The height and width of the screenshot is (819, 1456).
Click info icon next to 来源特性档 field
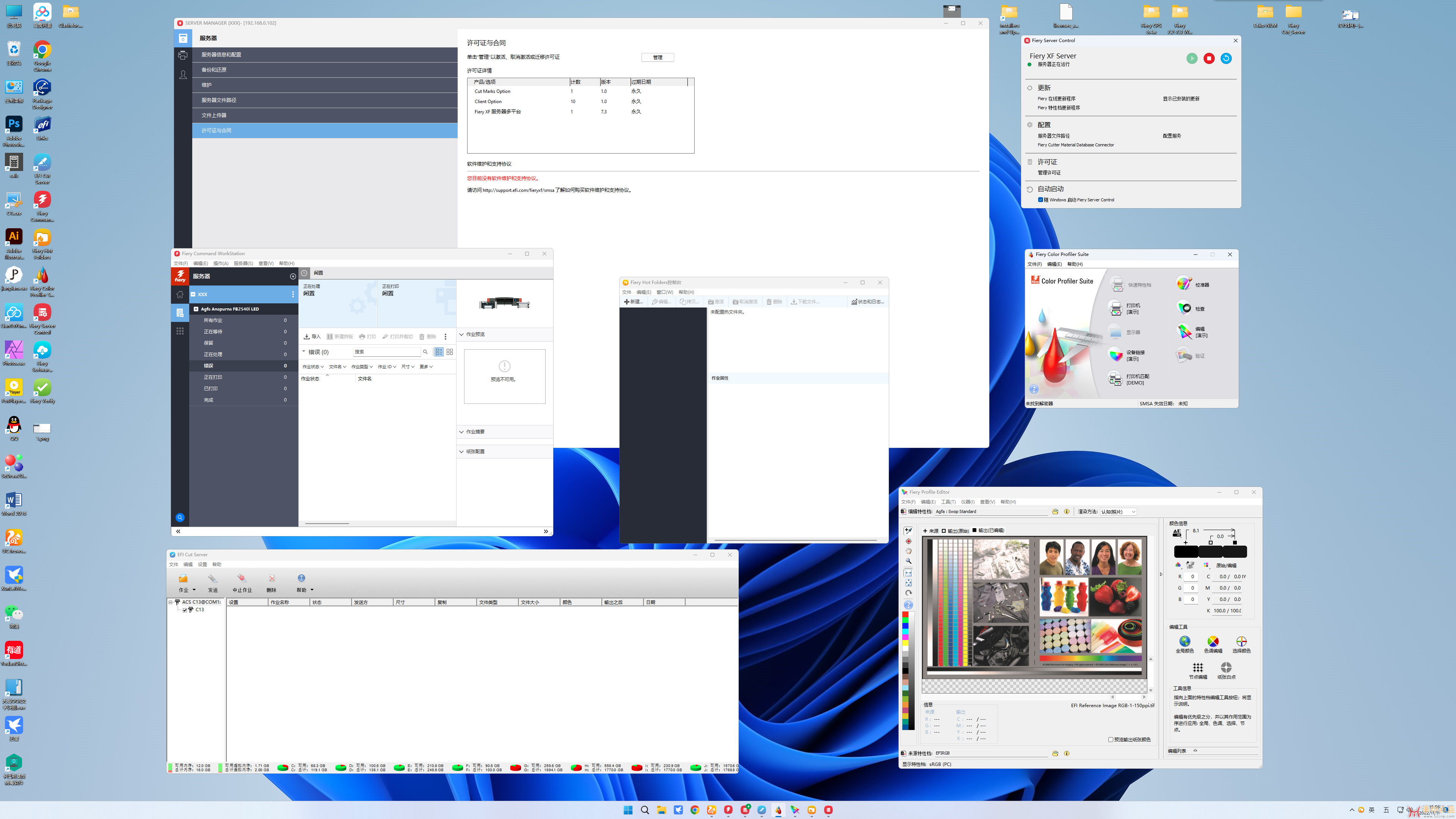tap(1067, 753)
